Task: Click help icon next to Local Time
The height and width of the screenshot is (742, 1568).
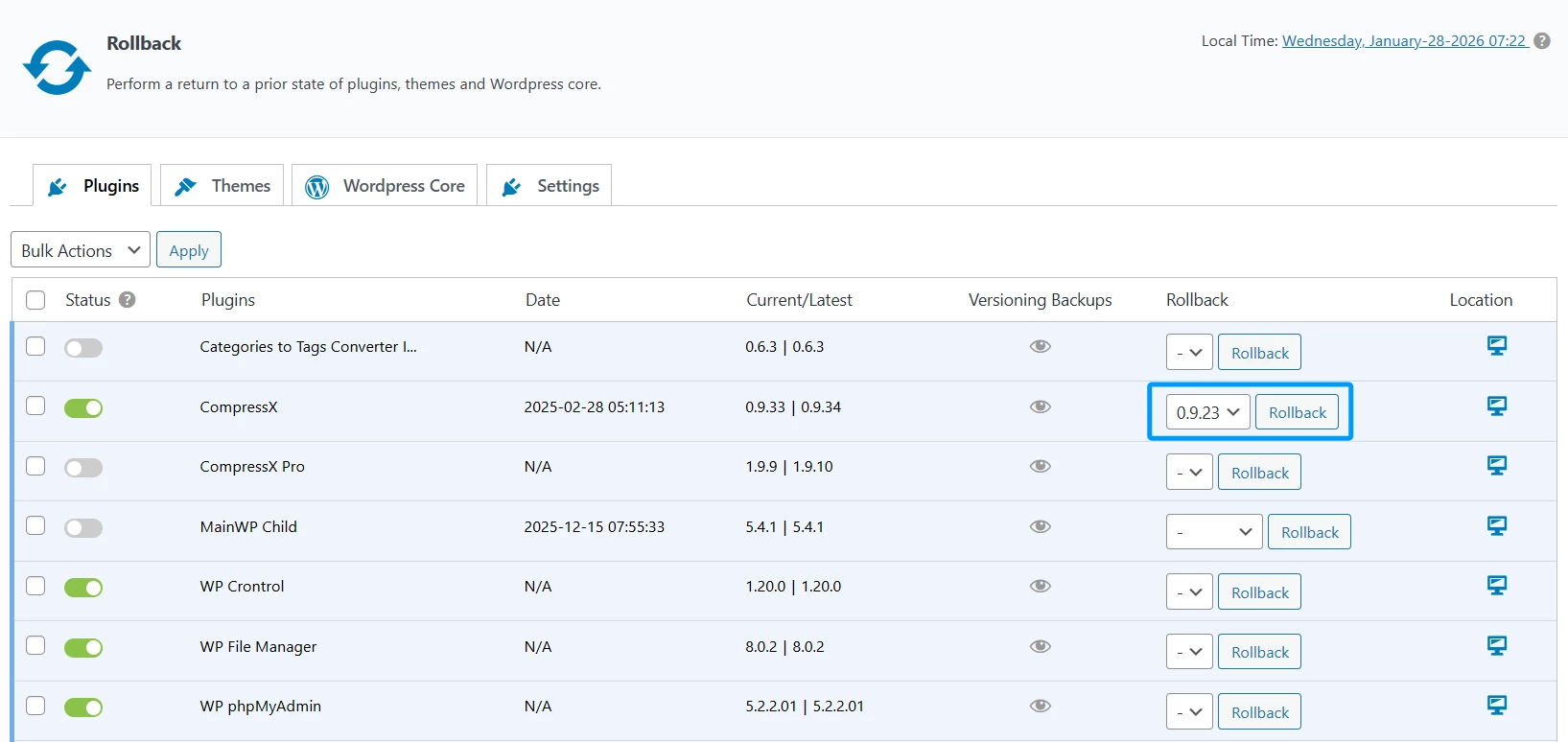Action: (1542, 41)
